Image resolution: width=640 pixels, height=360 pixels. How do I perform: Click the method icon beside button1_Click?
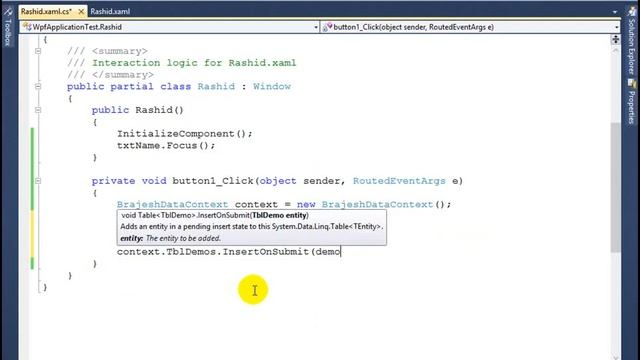click(327, 27)
